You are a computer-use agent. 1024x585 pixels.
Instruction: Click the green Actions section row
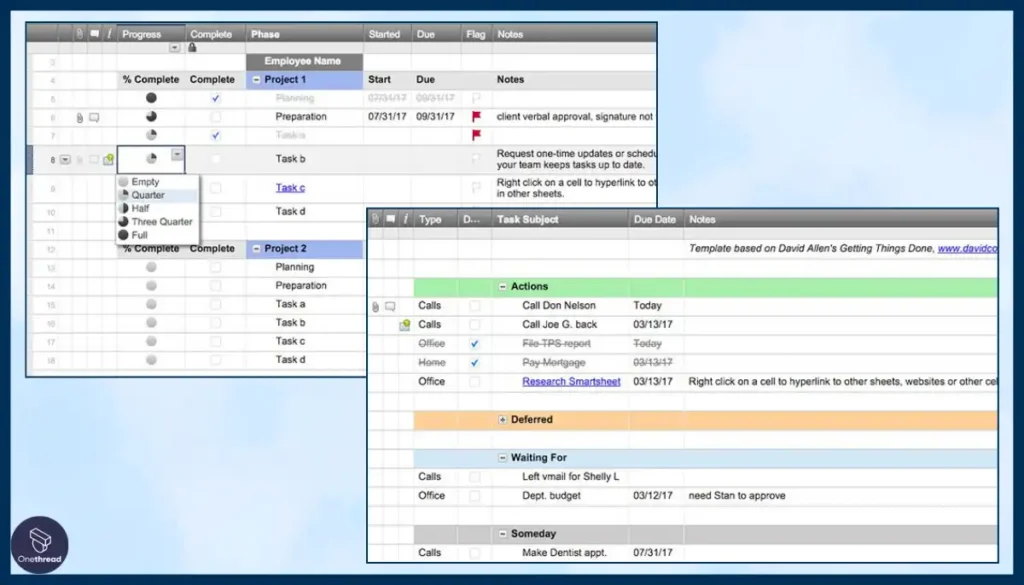(705, 287)
